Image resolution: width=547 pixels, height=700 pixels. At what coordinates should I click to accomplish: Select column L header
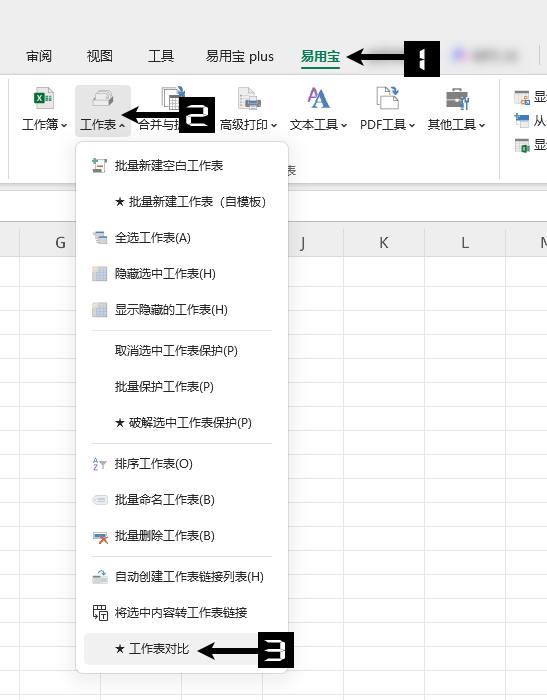click(x=465, y=243)
